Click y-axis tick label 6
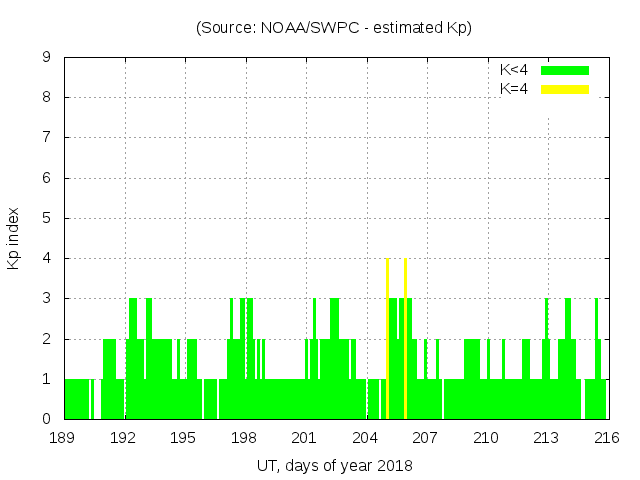 point(47,178)
